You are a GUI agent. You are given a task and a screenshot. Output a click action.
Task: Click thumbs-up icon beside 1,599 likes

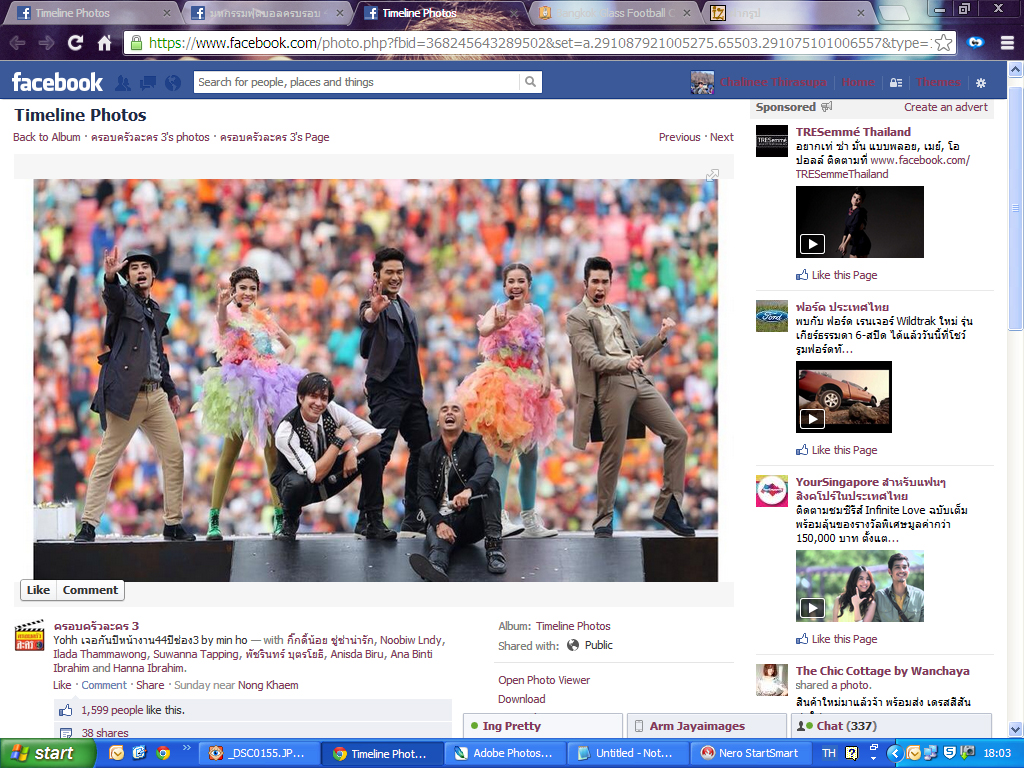pyautogui.click(x=66, y=710)
